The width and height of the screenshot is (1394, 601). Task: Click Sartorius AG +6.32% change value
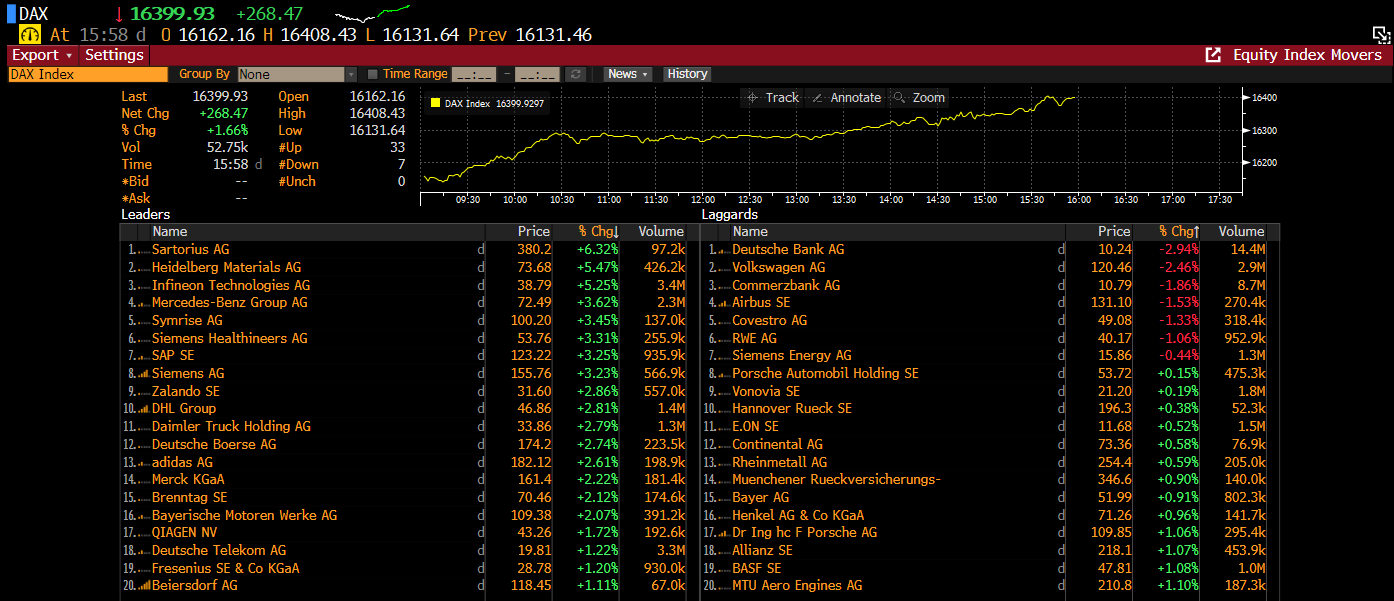pos(598,249)
